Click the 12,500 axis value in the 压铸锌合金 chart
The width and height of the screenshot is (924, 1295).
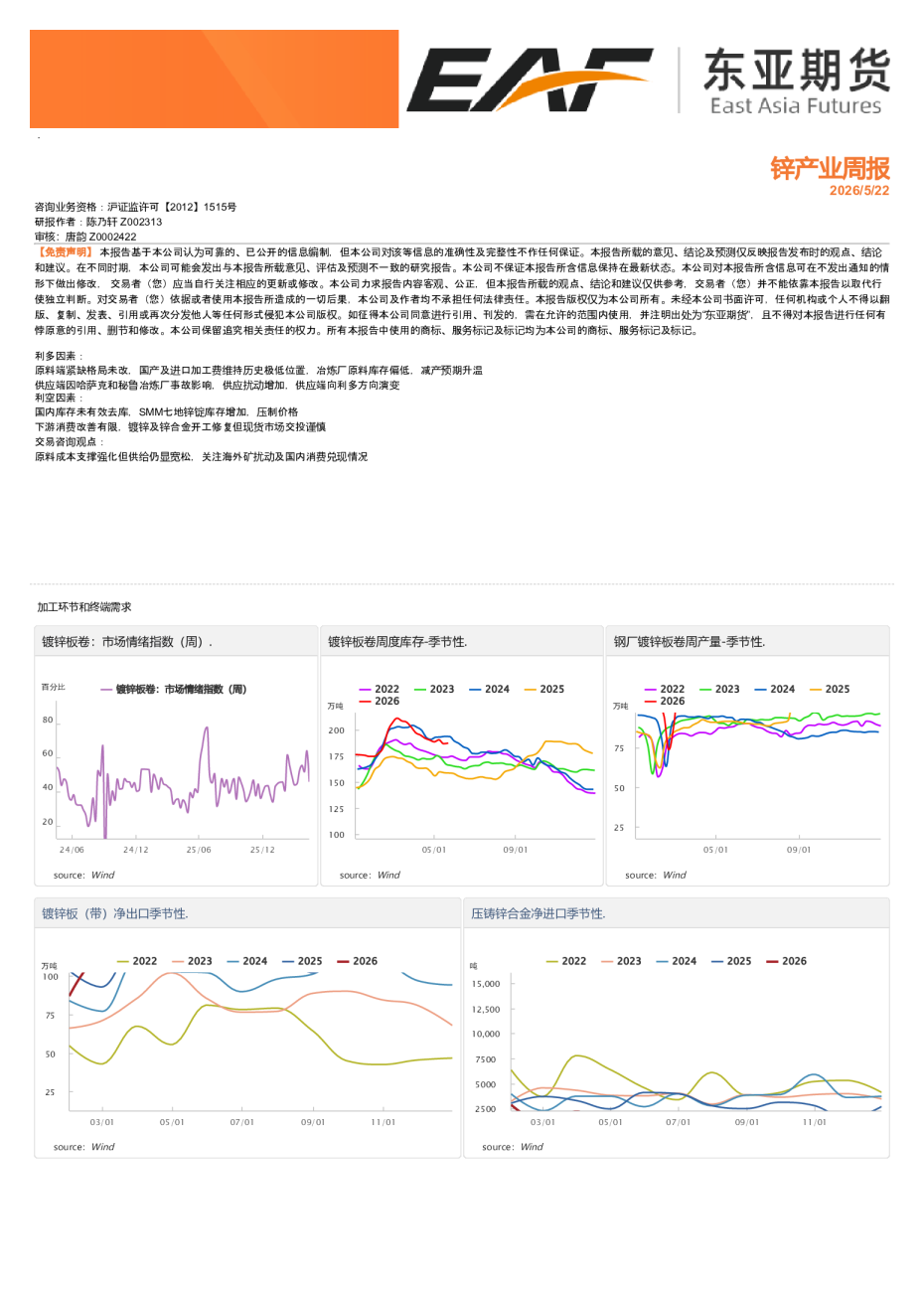pyautogui.click(x=486, y=1010)
